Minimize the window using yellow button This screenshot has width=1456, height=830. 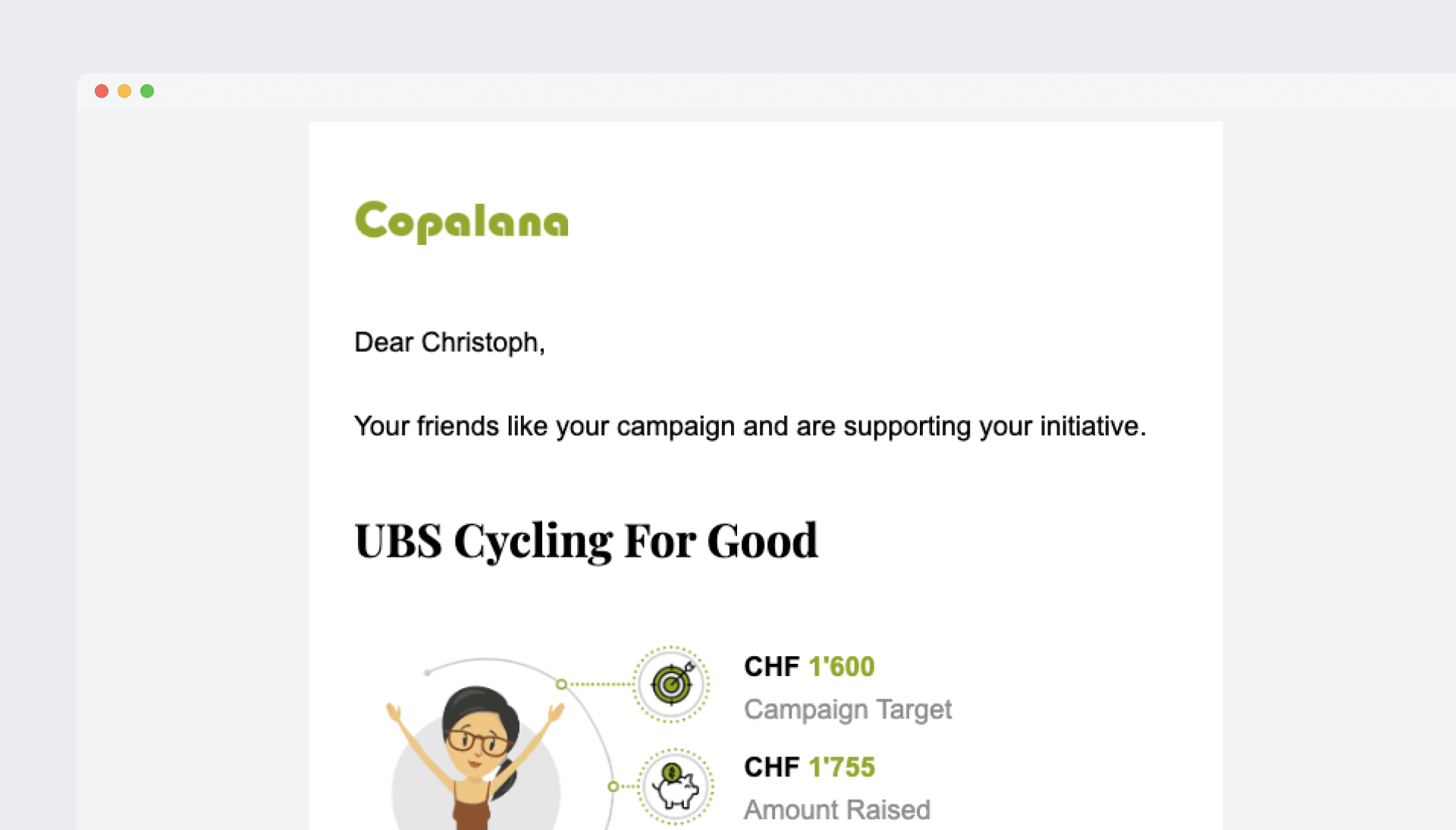(x=124, y=91)
